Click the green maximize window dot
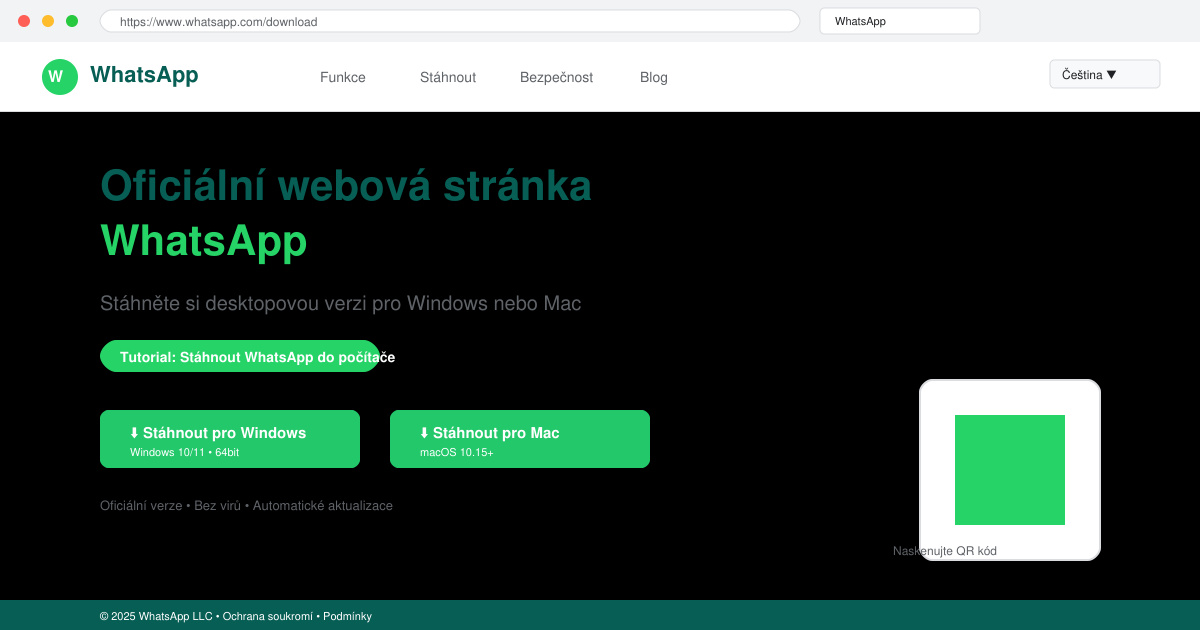 point(72,21)
